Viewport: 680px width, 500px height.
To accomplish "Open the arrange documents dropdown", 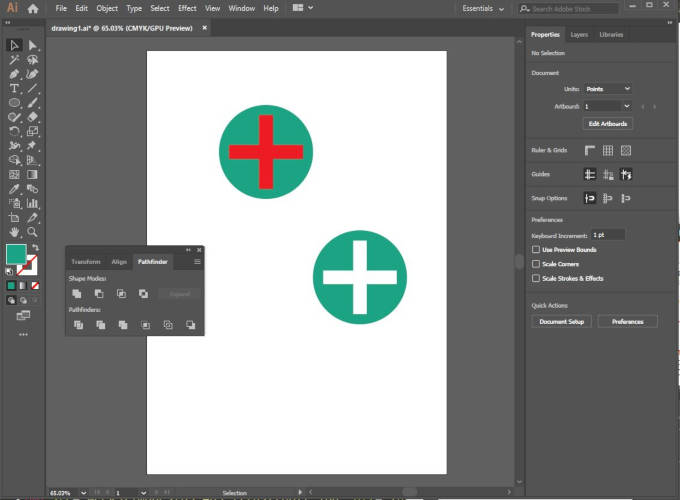I will point(302,8).
